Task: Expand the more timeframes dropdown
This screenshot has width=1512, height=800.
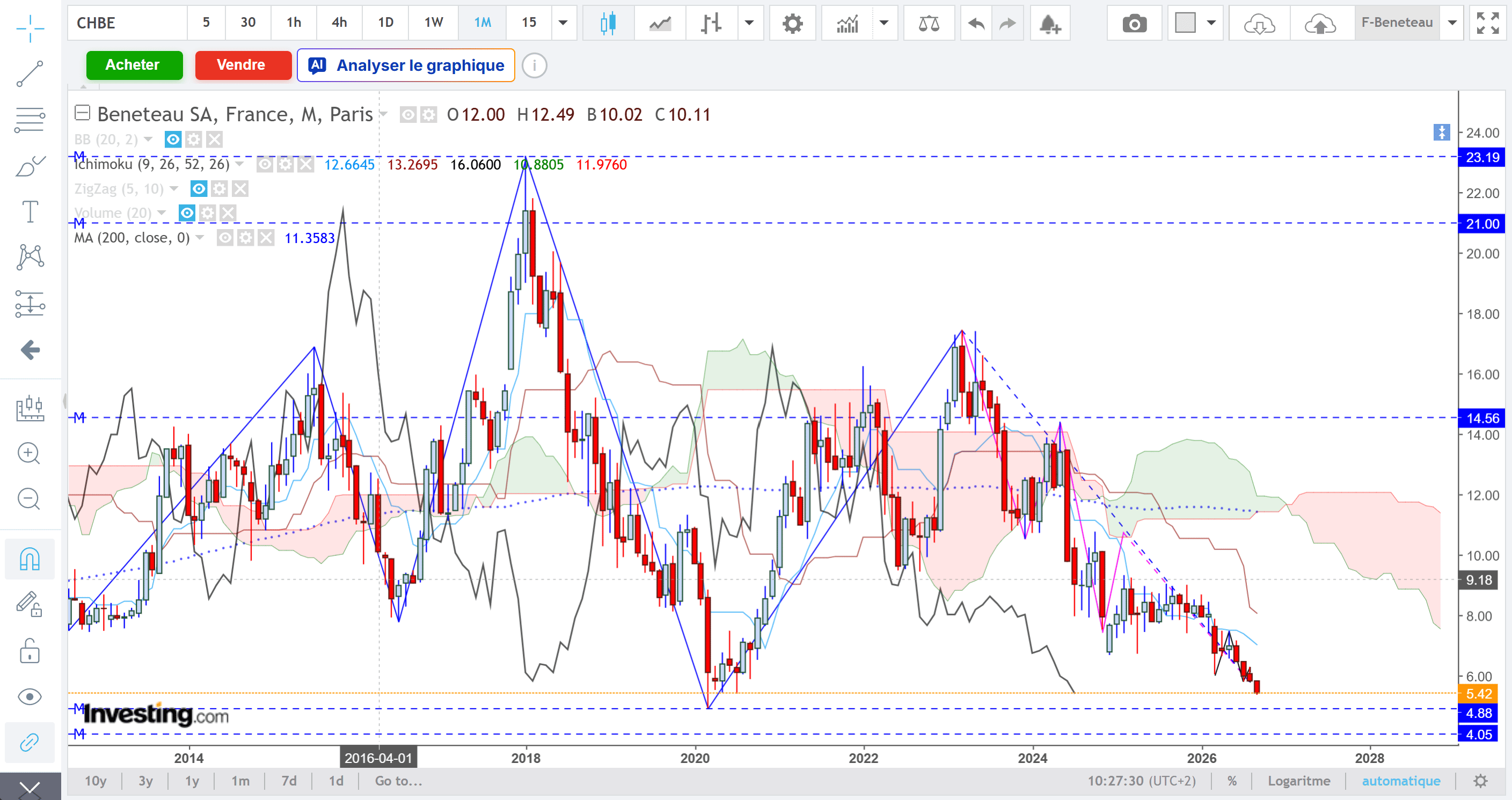Action: click(x=563, y=23)
